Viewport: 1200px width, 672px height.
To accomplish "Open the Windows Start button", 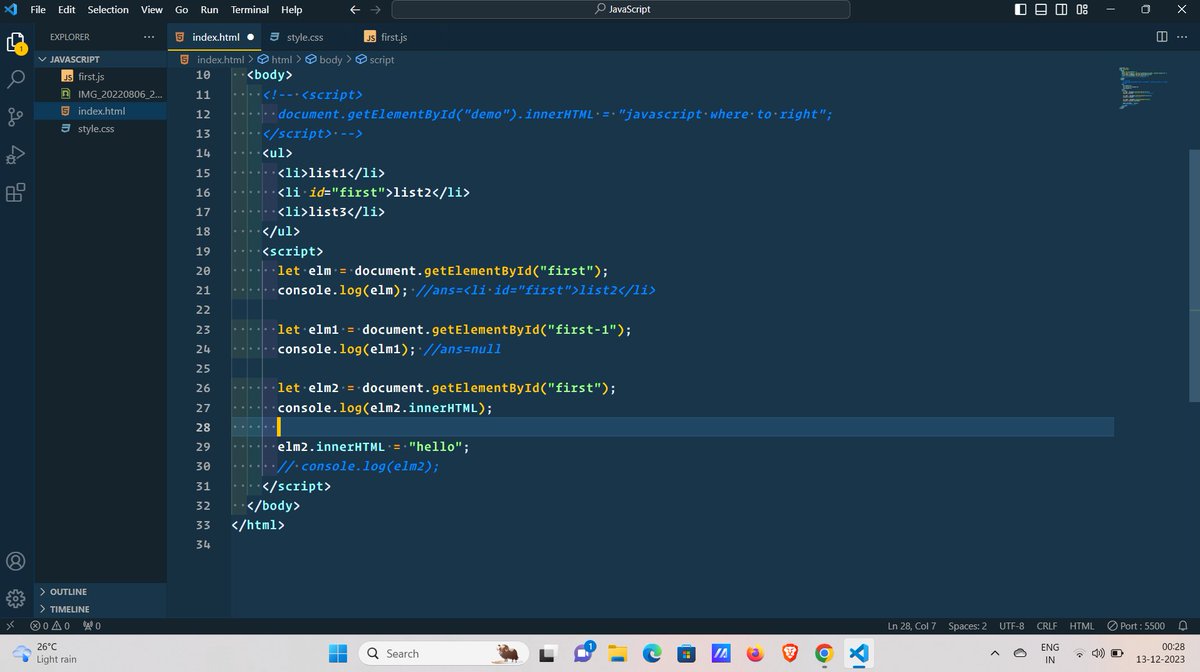I will (338, 653).
